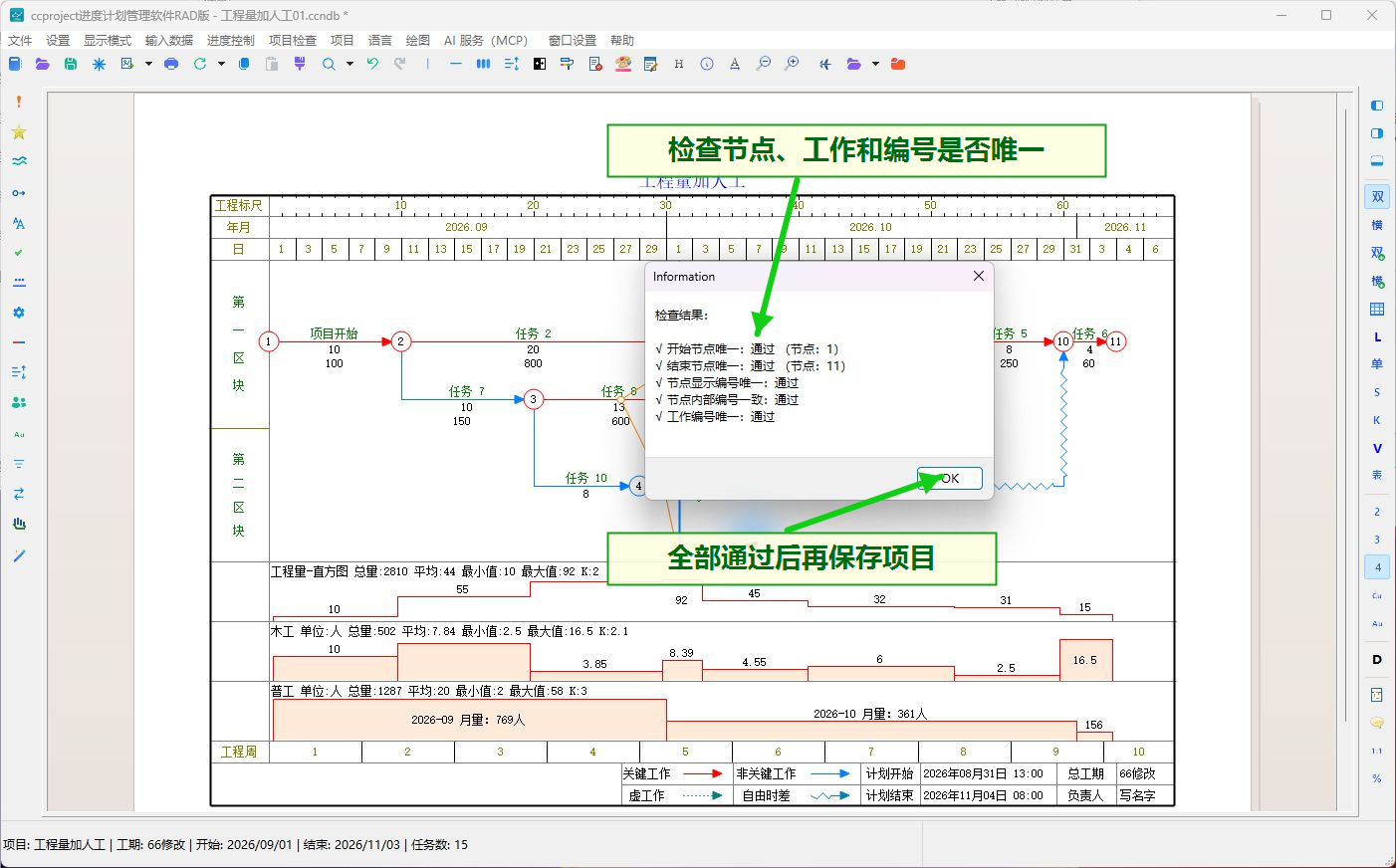This screenshot has width=1396, height=868.
Task: Click the copy icon in toolbar
Action: point(244,64)
